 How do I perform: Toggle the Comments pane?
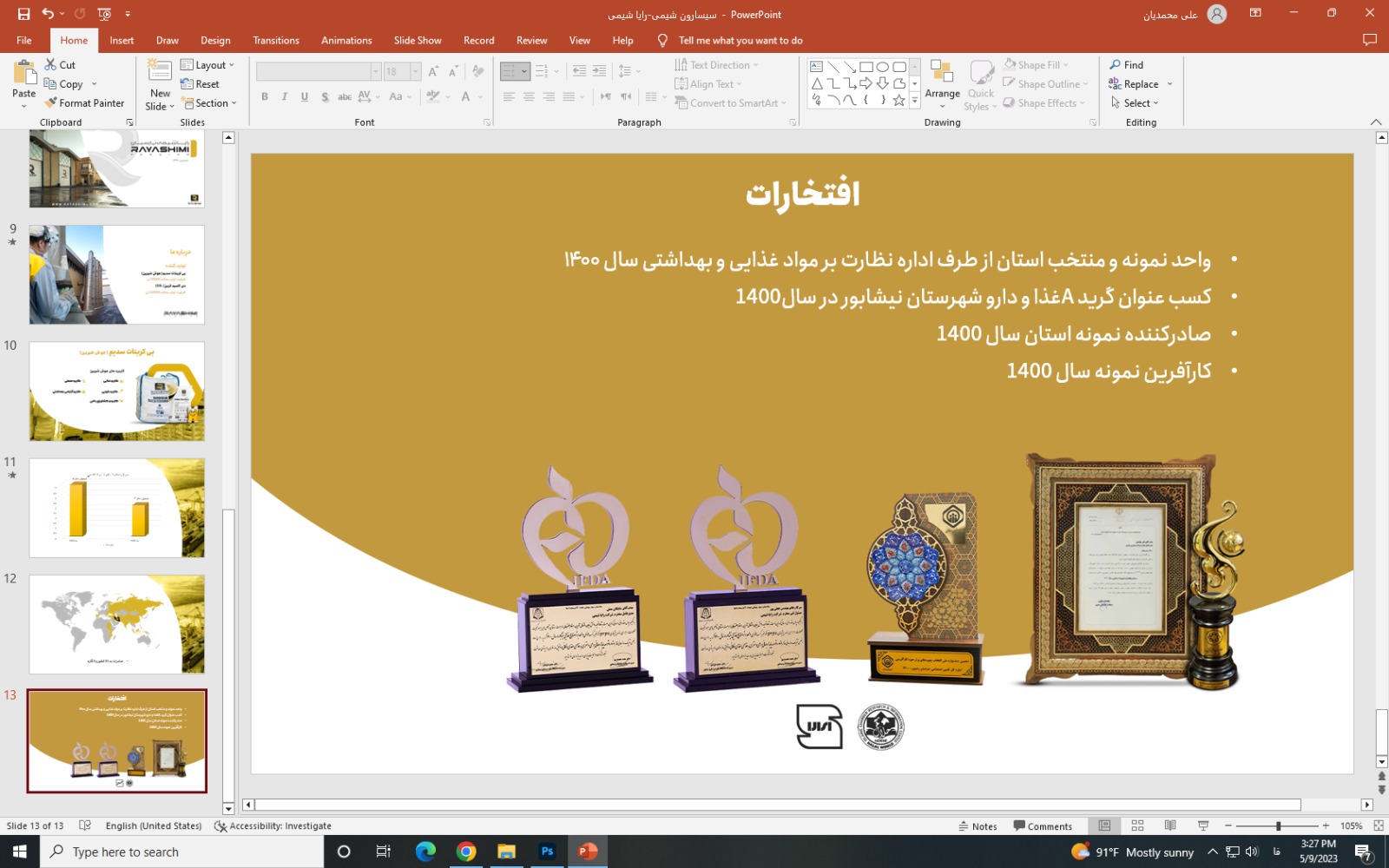1043,826
